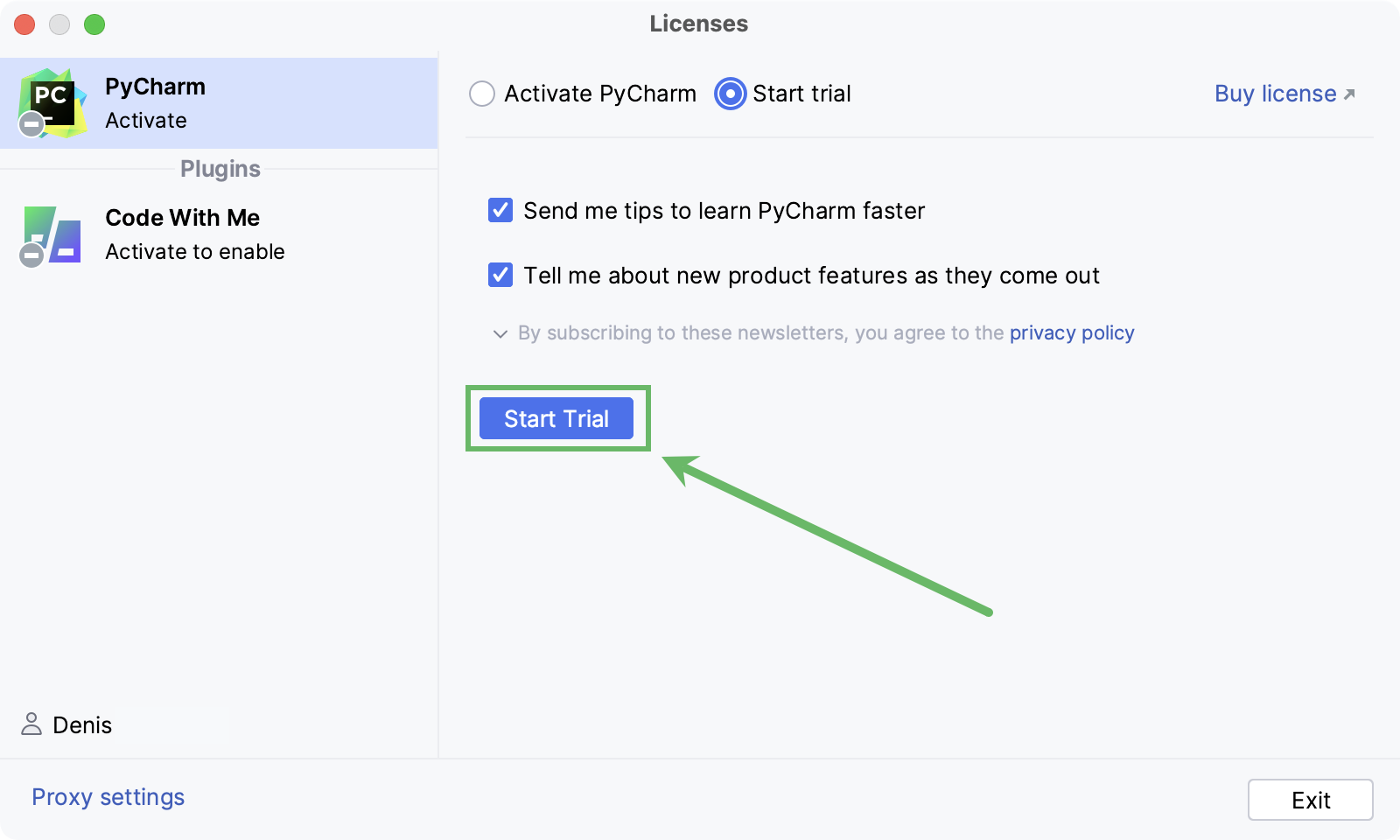Viewport: 1400px width, 840px height.
Task: Click the PyCharm logo icon
Action: point(52,103)
